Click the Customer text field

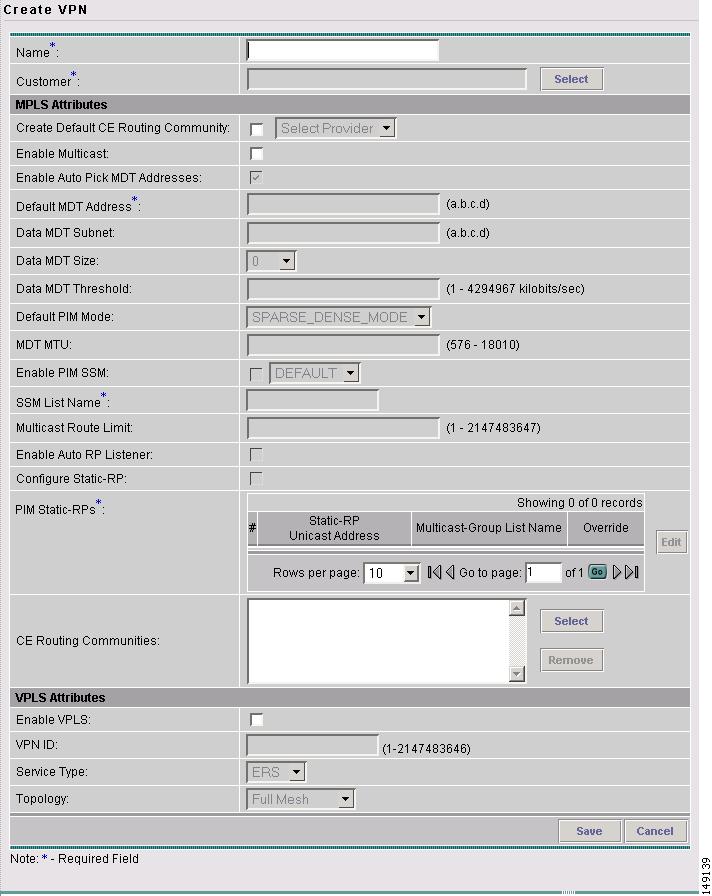tap(386, 79)
